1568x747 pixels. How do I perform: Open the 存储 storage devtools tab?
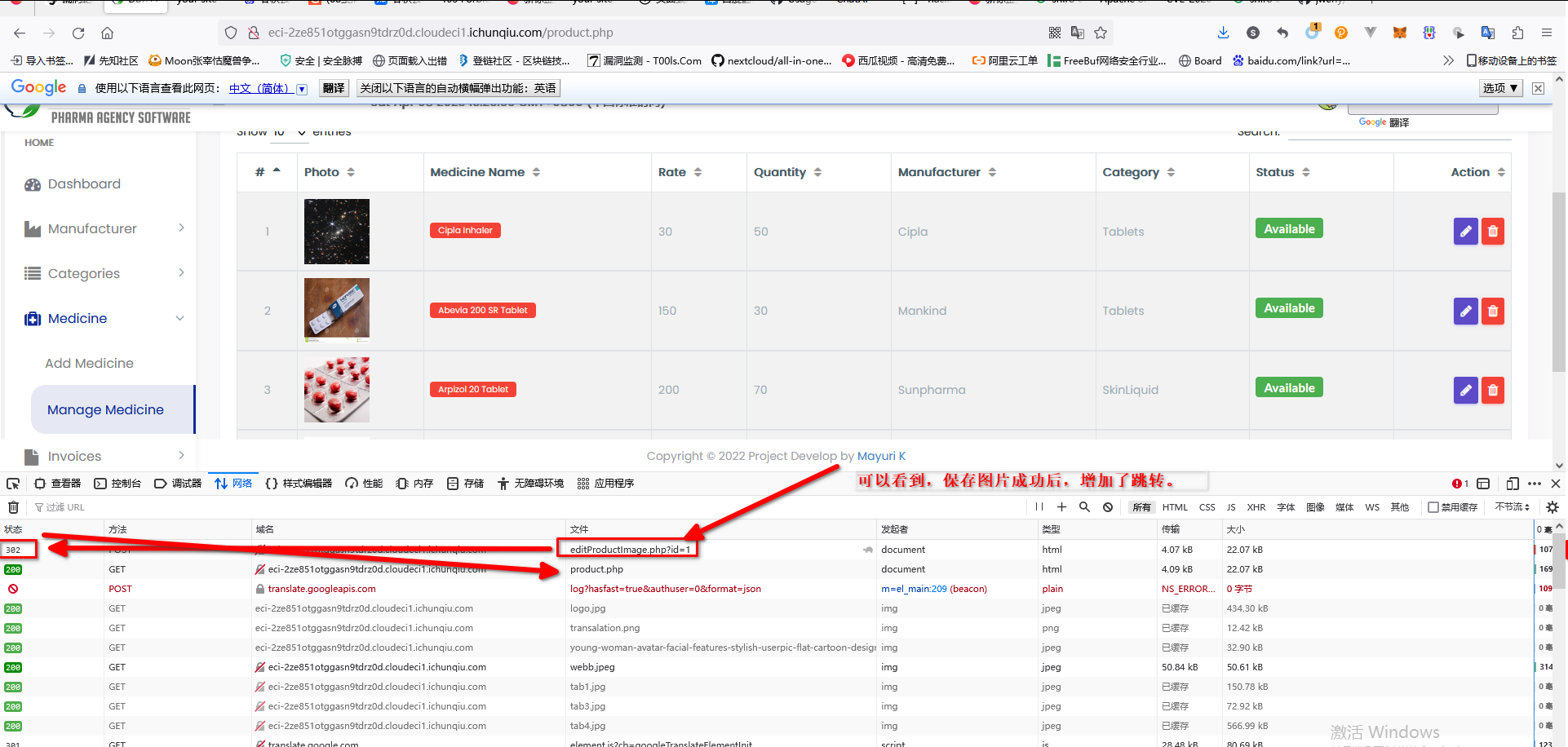(x=465, y=484)
